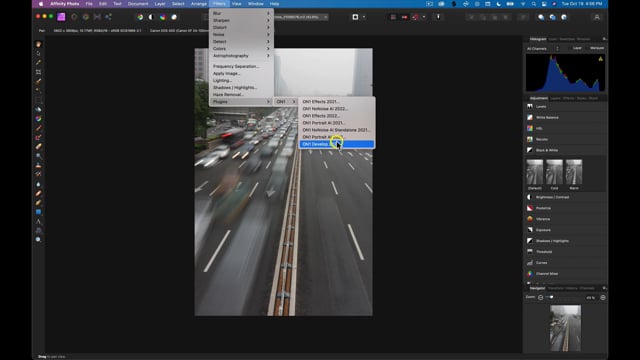
Task: Toggle the quick mask button in toolbar
Action: pyautogui.click(x=355, y=17)
